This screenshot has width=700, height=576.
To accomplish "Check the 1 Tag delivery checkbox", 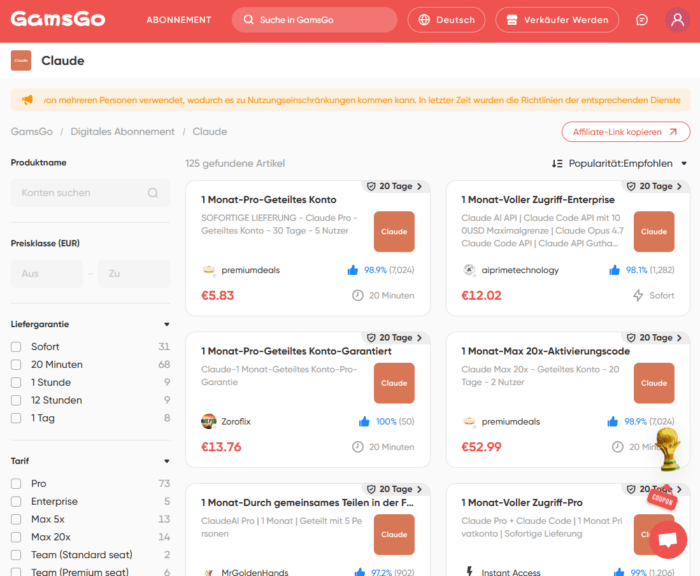I will 16,418.
